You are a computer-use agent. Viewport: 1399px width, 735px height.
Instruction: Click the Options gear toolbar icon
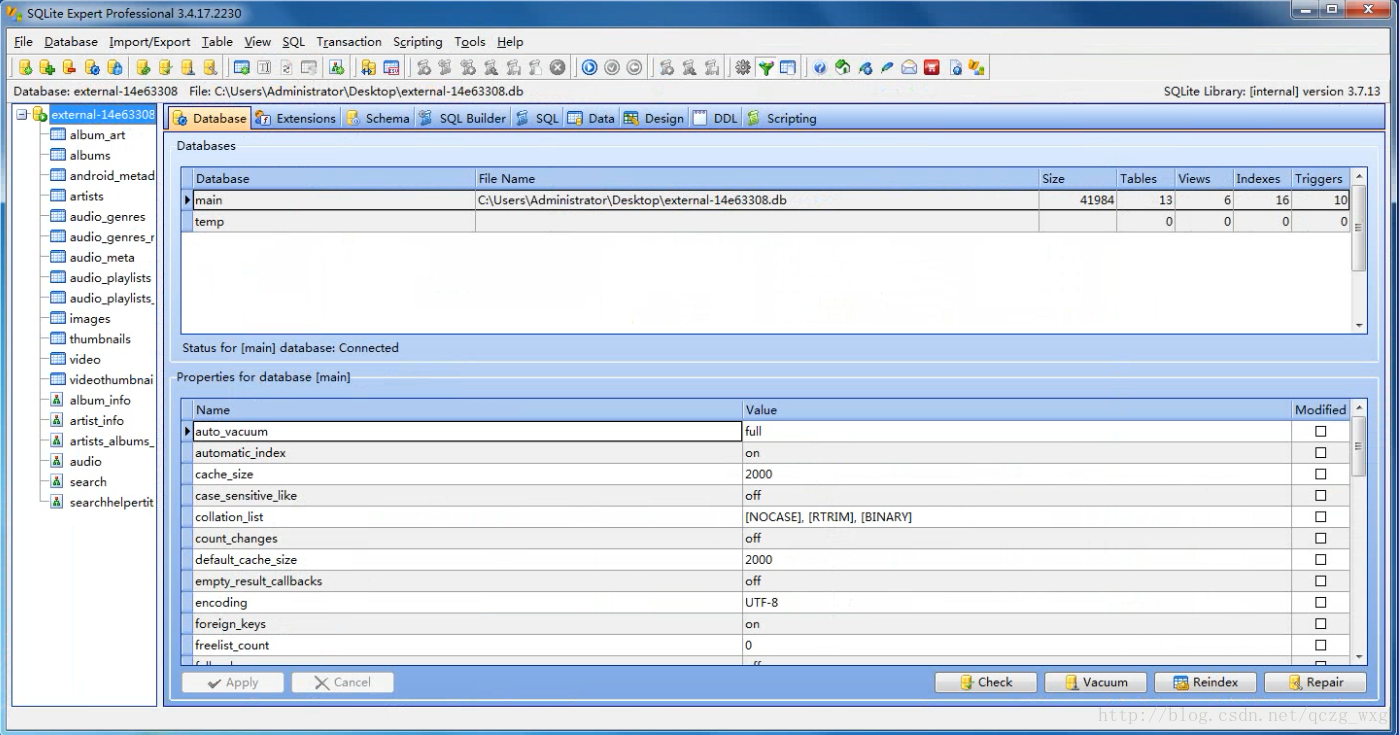(x=742, y=67)
